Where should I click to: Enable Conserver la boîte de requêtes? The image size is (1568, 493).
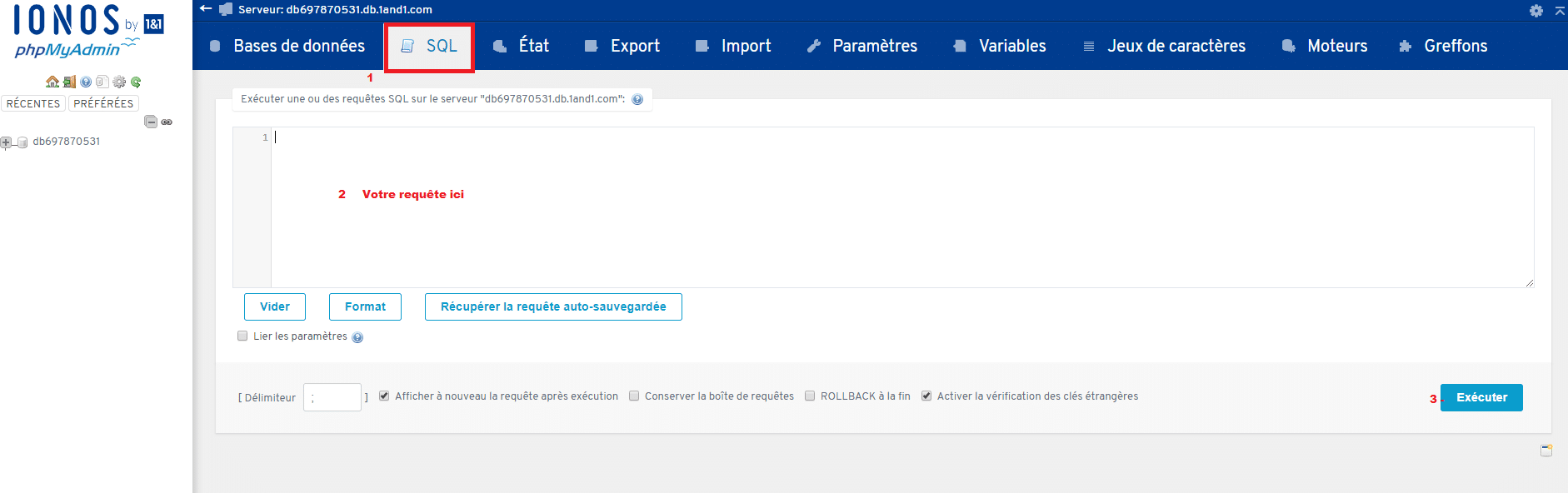pos(634,396)
